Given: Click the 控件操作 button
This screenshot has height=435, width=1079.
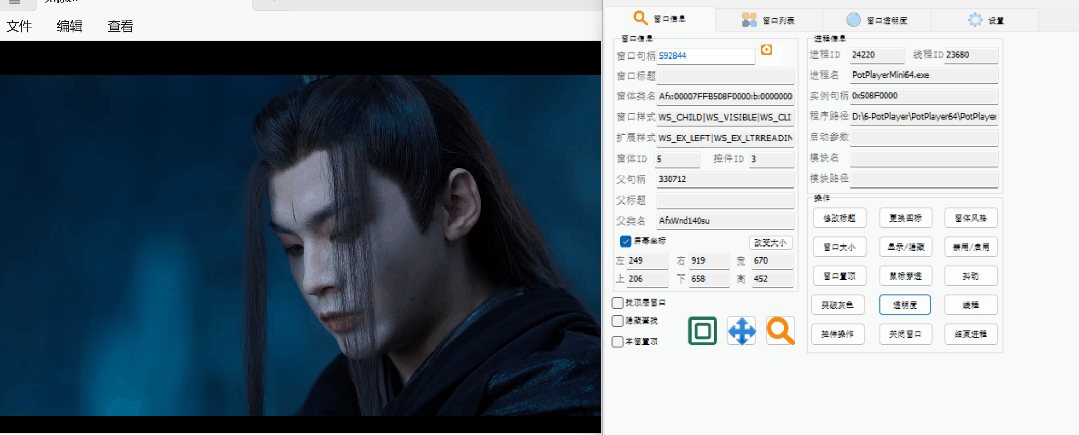Looking at the screenshot, I should pyautogui.click(x=838, y=335).
